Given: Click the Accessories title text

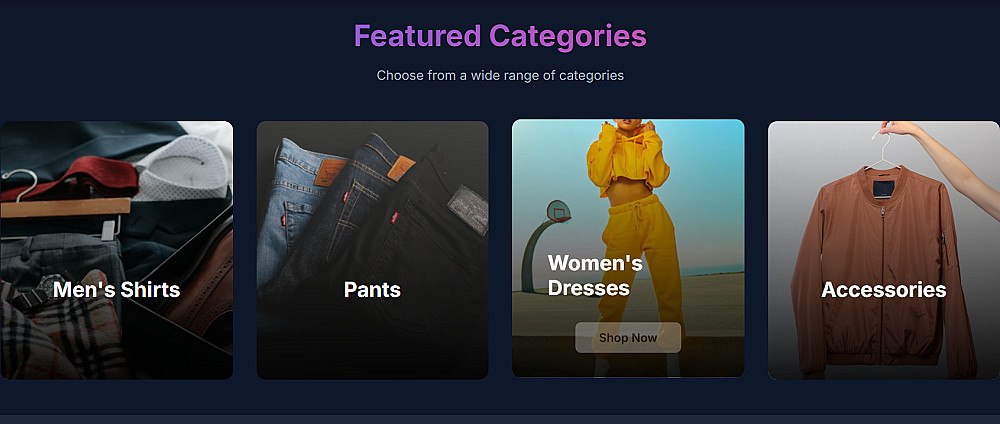Looking at the screenshot, I should 884,289.
